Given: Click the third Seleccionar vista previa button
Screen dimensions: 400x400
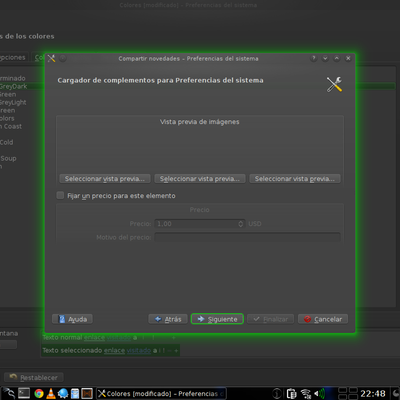Looking at the screenshot, I should click(295, 179).
